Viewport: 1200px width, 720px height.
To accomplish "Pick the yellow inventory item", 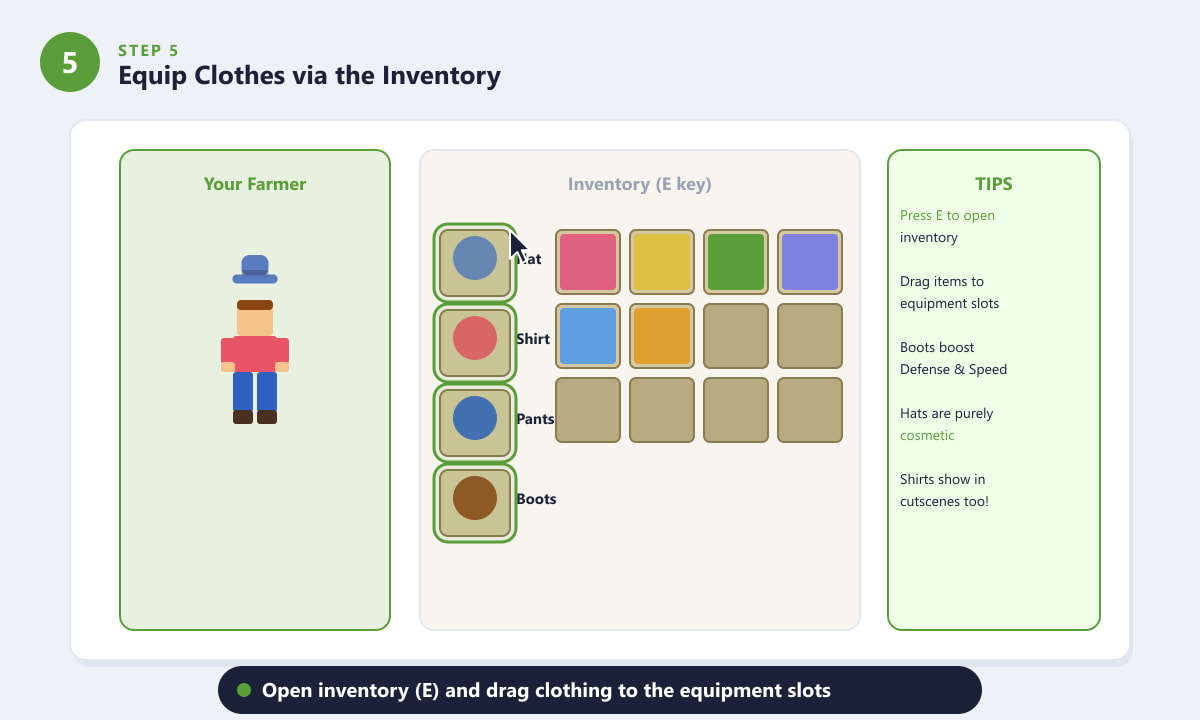I will click(x=662, y=262).
